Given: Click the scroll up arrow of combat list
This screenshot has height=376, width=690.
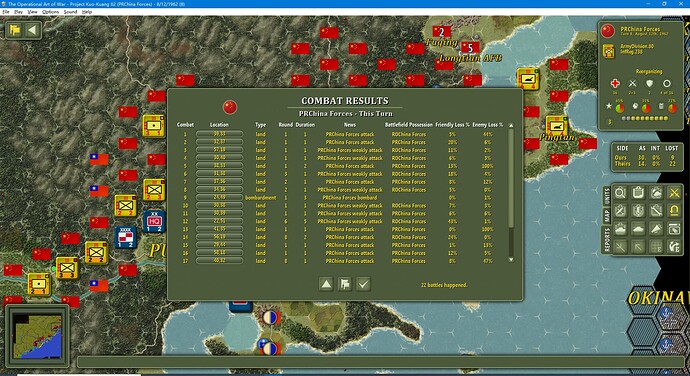Looking at the screenshot, I should [511, 125].
